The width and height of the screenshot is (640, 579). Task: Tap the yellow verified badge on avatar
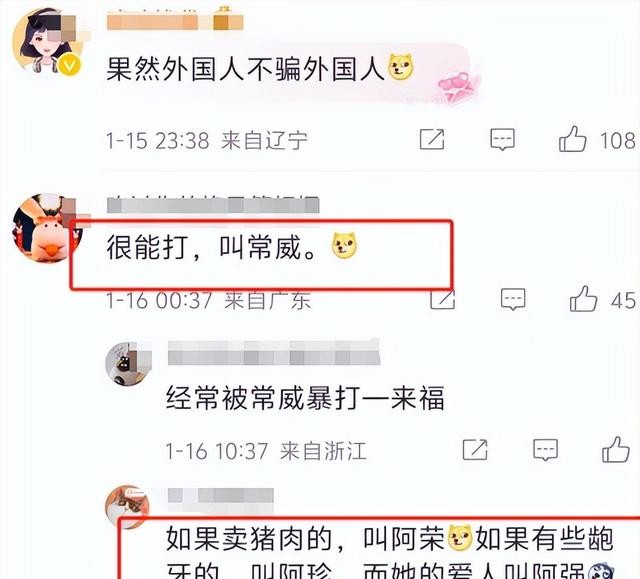(70, 65)
